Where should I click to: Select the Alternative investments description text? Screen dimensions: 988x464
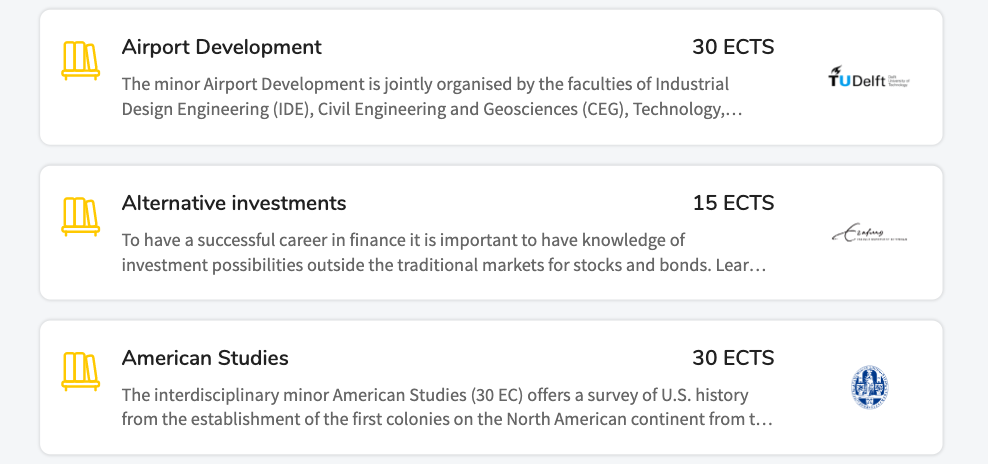[444, 252]
